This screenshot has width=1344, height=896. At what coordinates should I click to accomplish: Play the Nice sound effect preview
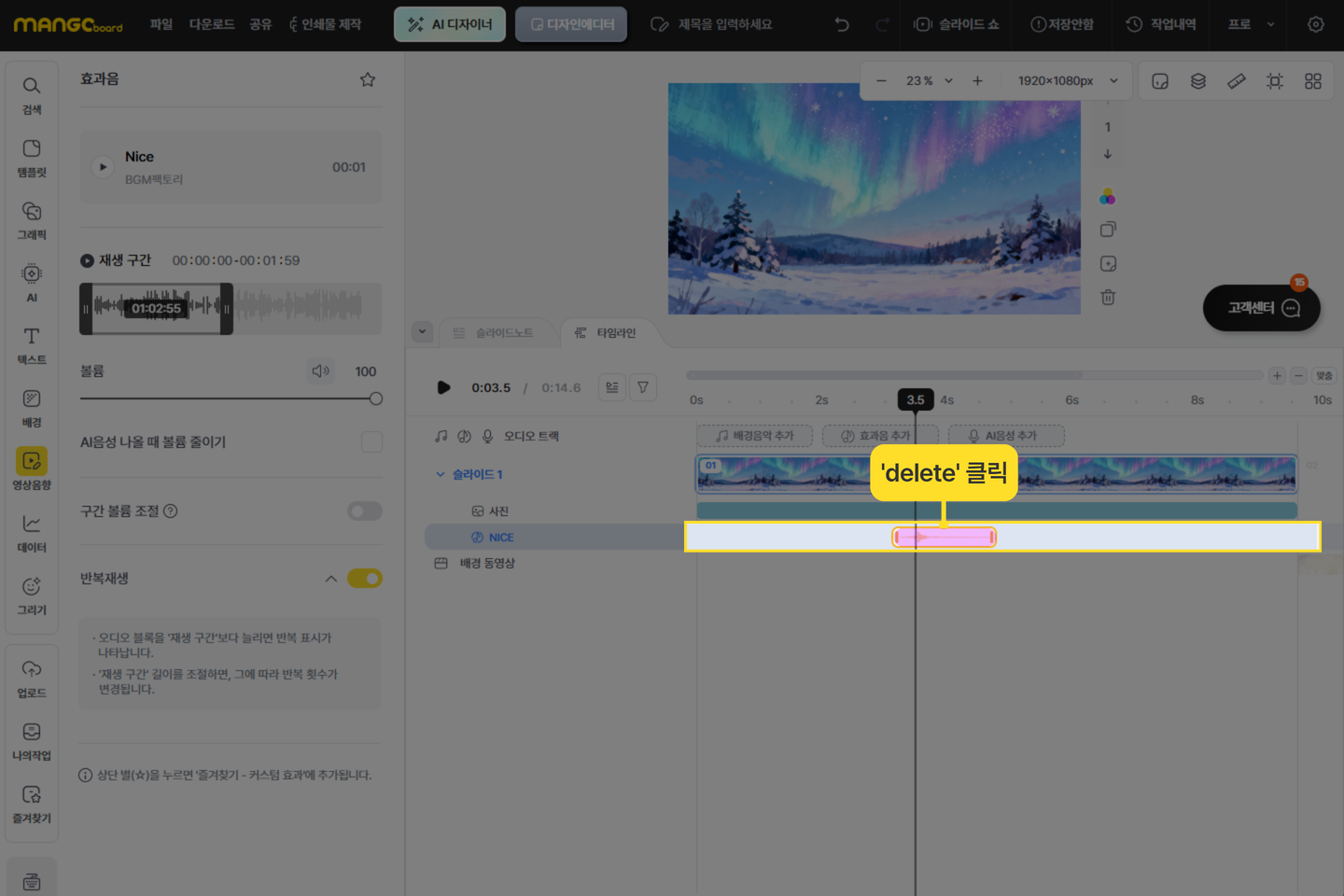(x=103, y=167)
